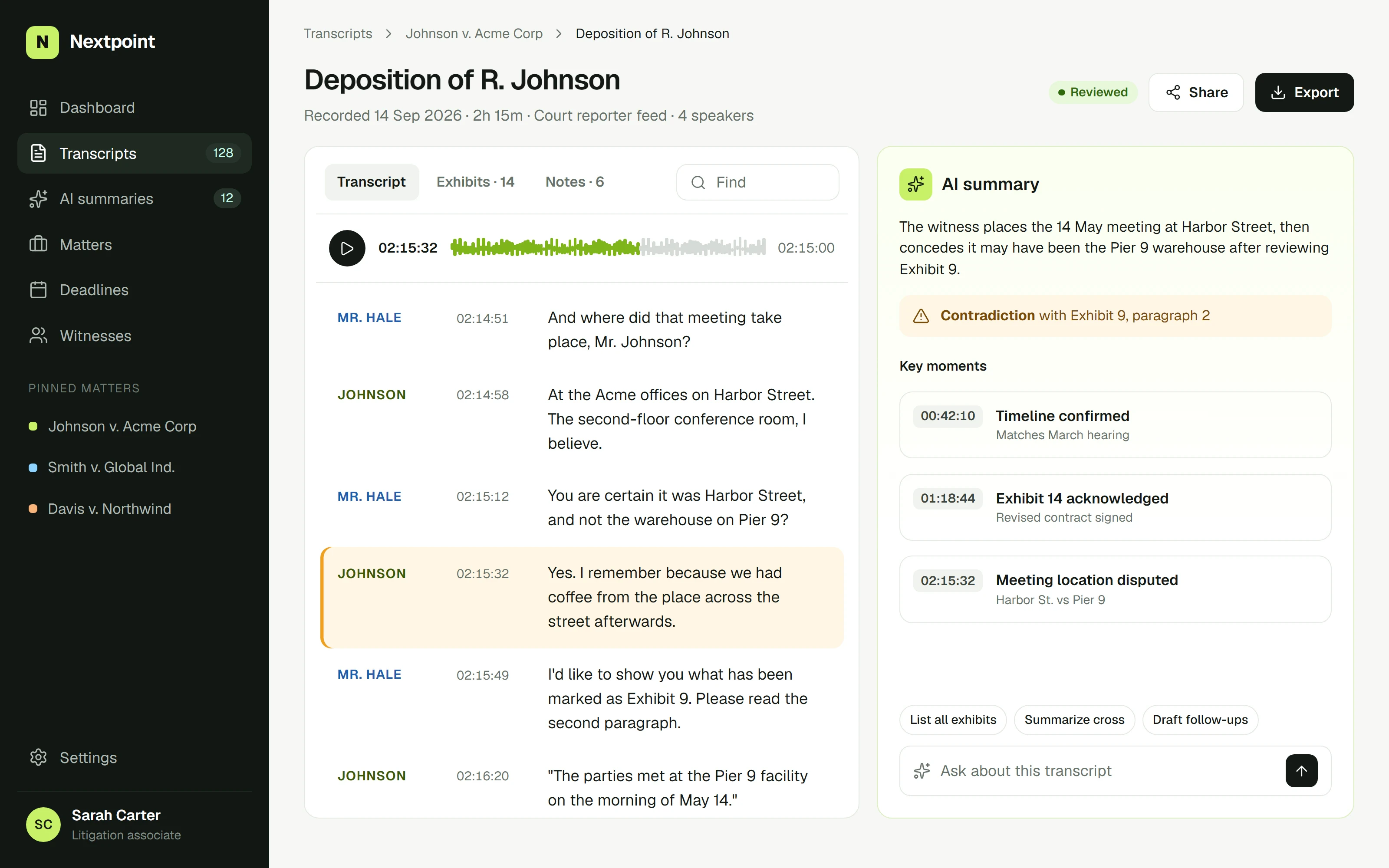
Task: Select the highlighted 02:15:32 Johnson transcript line
Action: point(582,598)
